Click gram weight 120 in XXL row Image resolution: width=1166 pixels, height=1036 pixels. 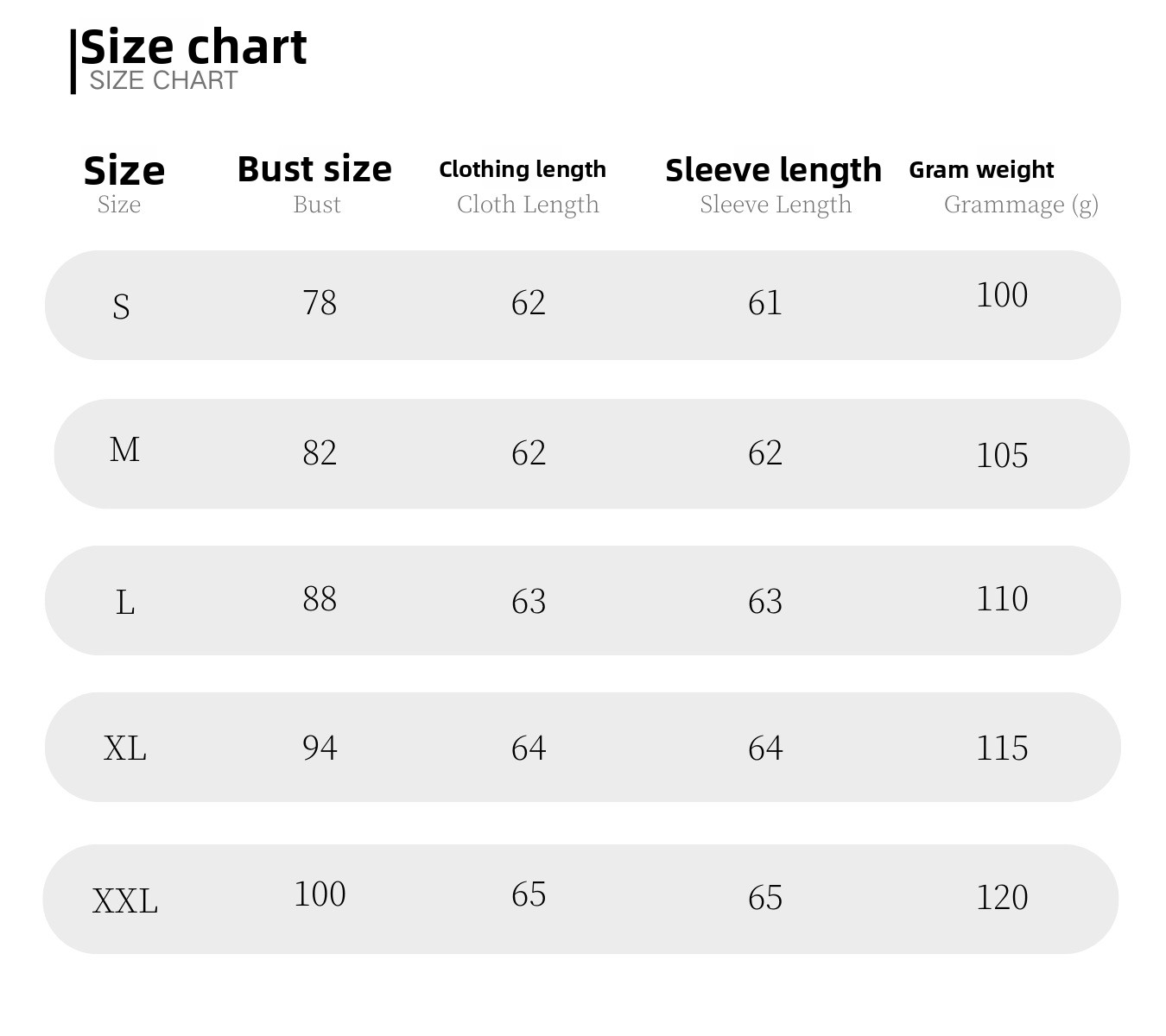1002,898
